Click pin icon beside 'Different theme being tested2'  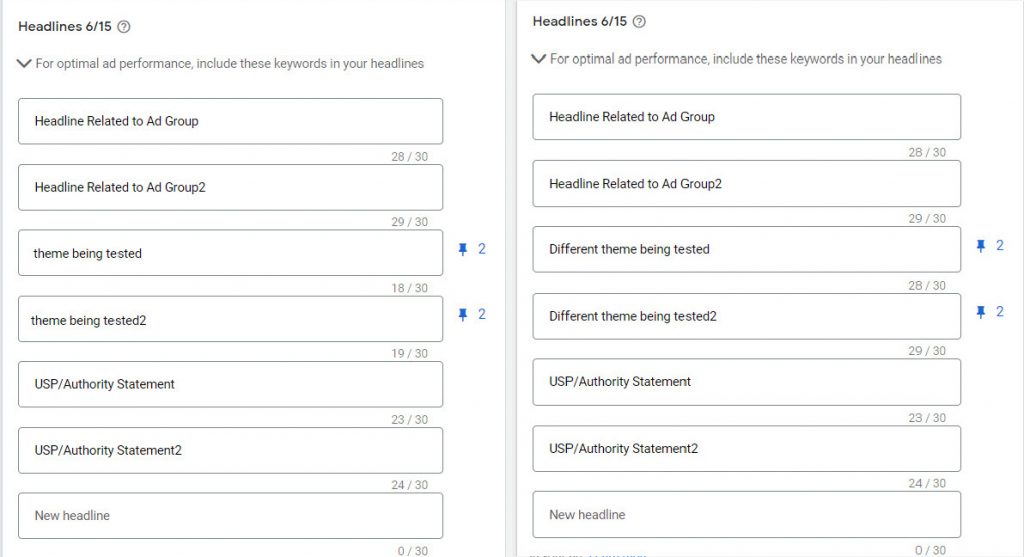click(981, 312)
